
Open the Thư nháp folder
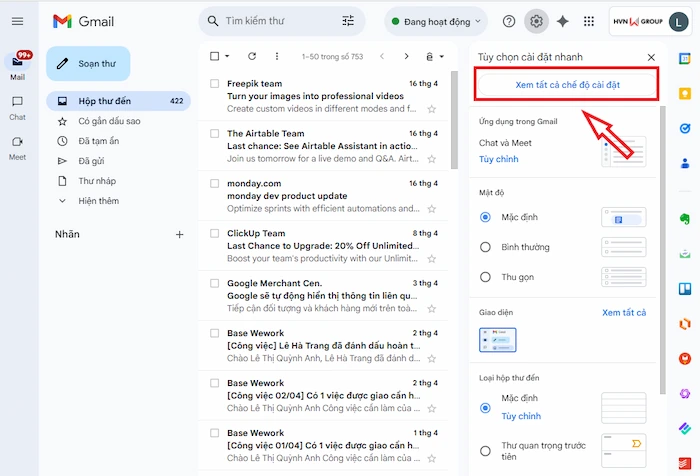97,181
